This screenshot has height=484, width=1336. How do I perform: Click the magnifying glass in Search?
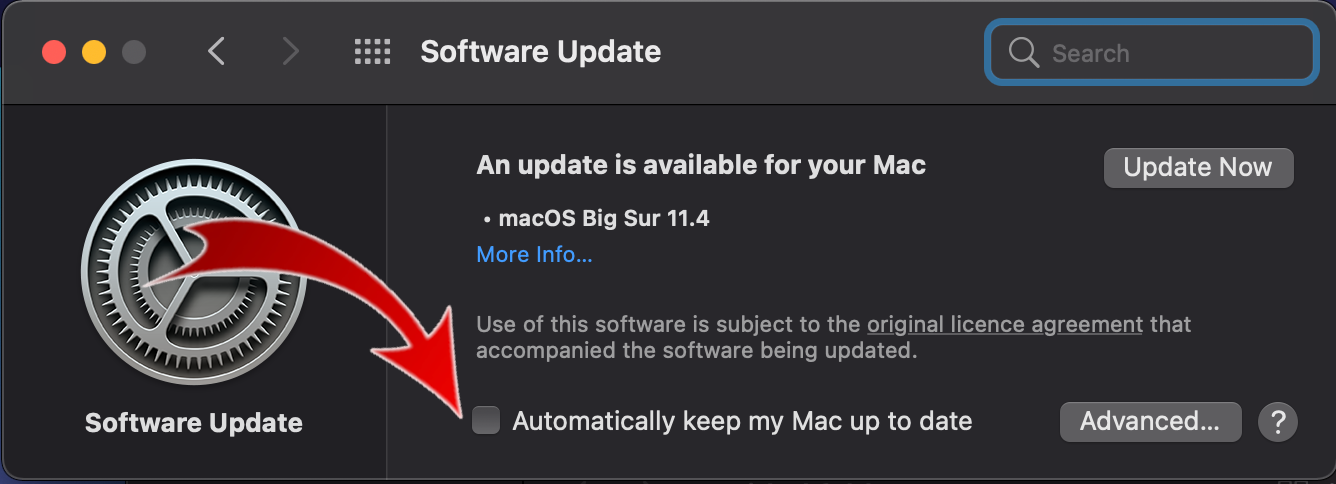coord(1024,52)
